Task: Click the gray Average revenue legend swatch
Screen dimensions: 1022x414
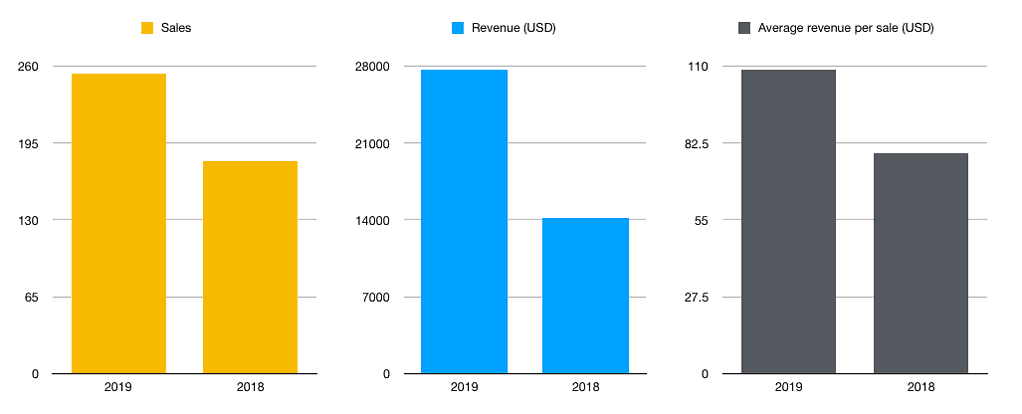Action: [744, 29]
